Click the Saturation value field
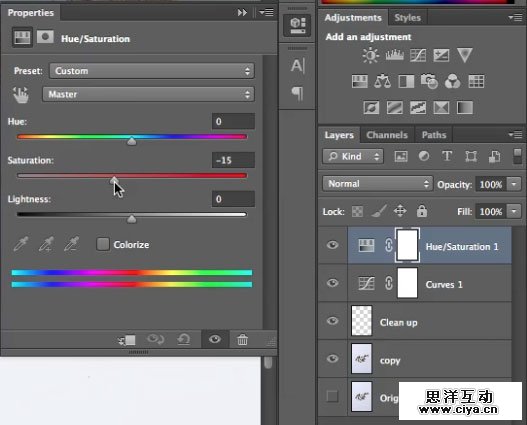527x425 pixels. click(x=233, y=160)
